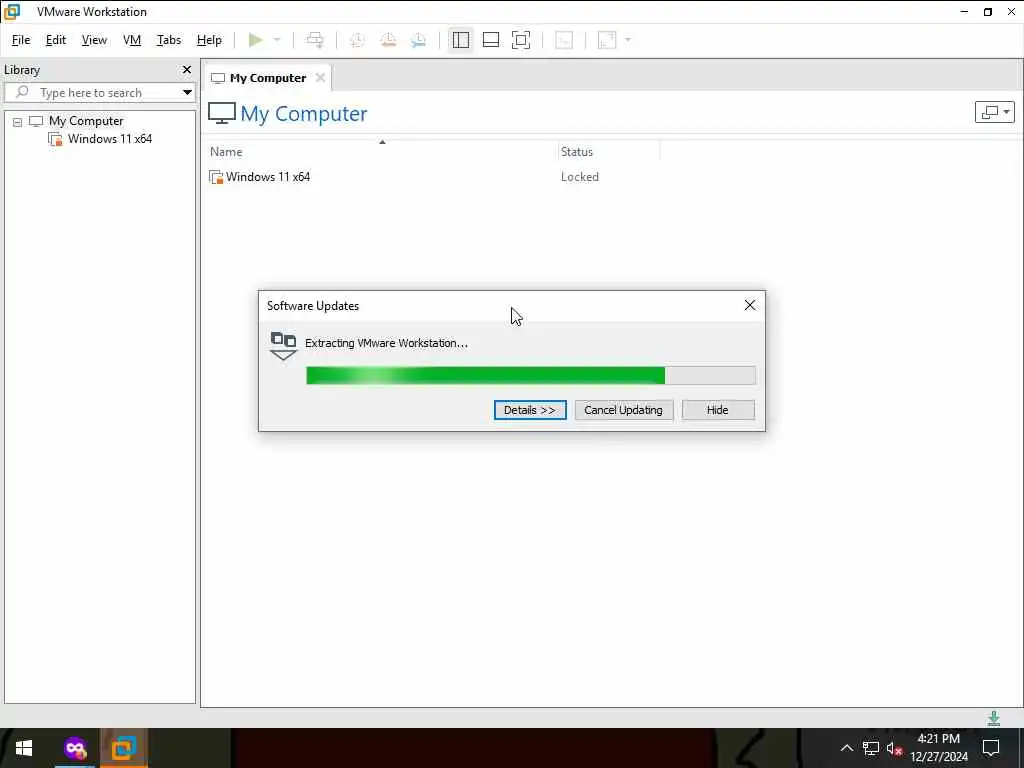The width and height of the screenshot is (1024, 768).
Task: Switch to the My Computer tab
Action: pos(268,78)
